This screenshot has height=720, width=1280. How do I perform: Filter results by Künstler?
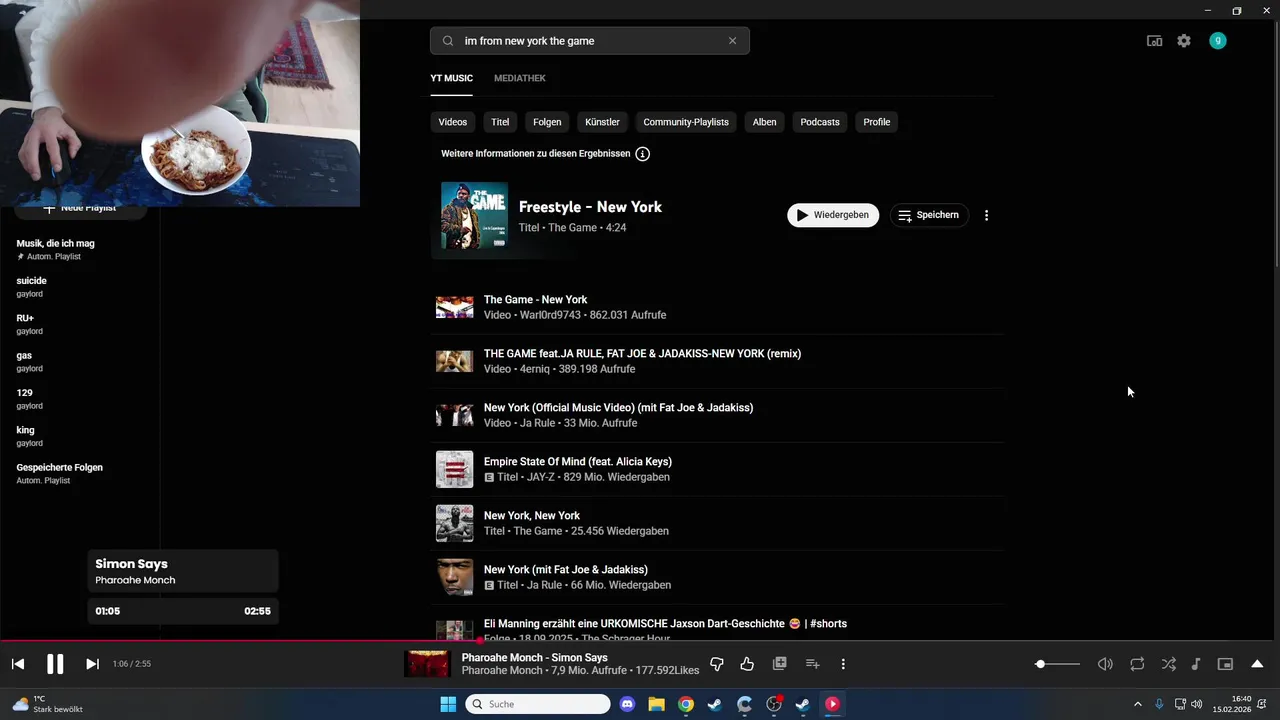(x=603, y=122)
